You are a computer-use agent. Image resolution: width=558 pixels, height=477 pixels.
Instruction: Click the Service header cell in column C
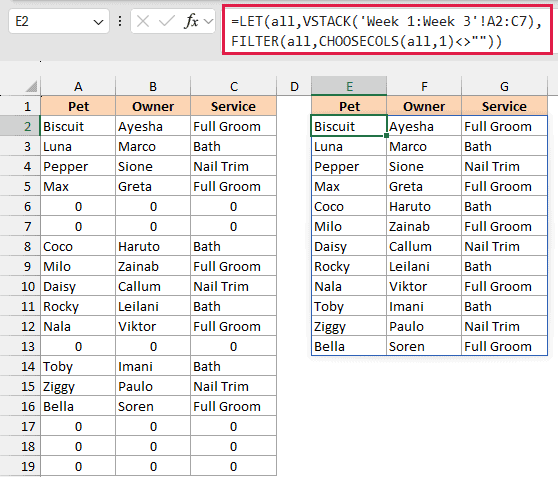coord(233,106)
